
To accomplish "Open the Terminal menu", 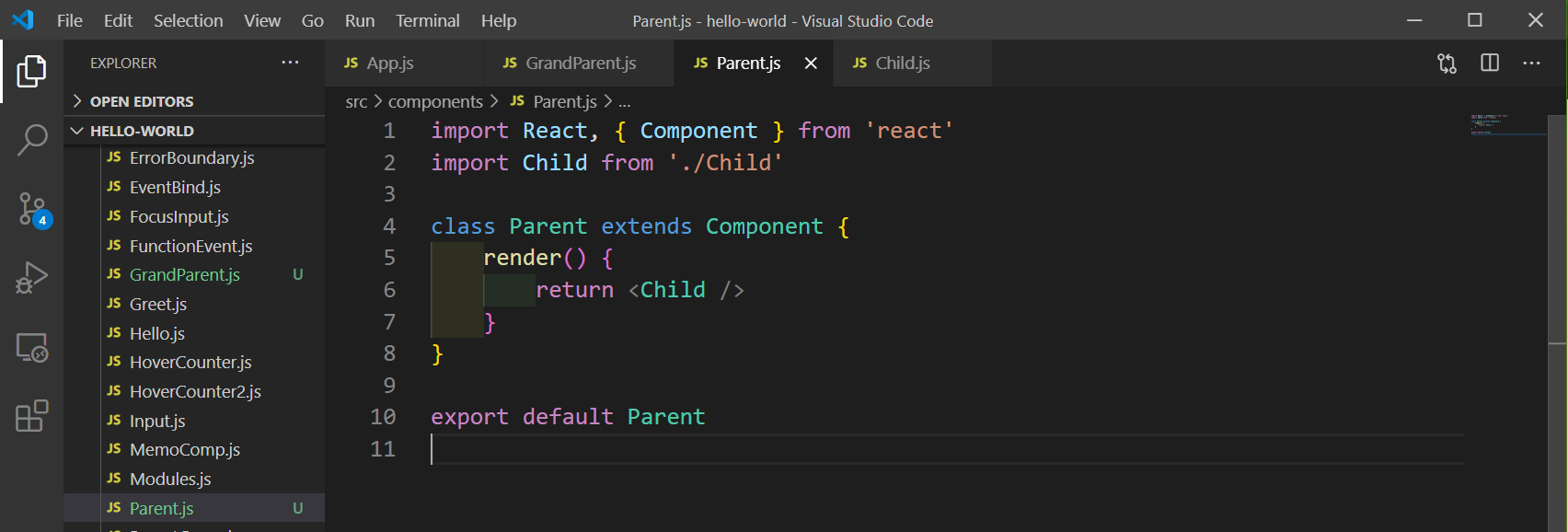I will point(428,20).
